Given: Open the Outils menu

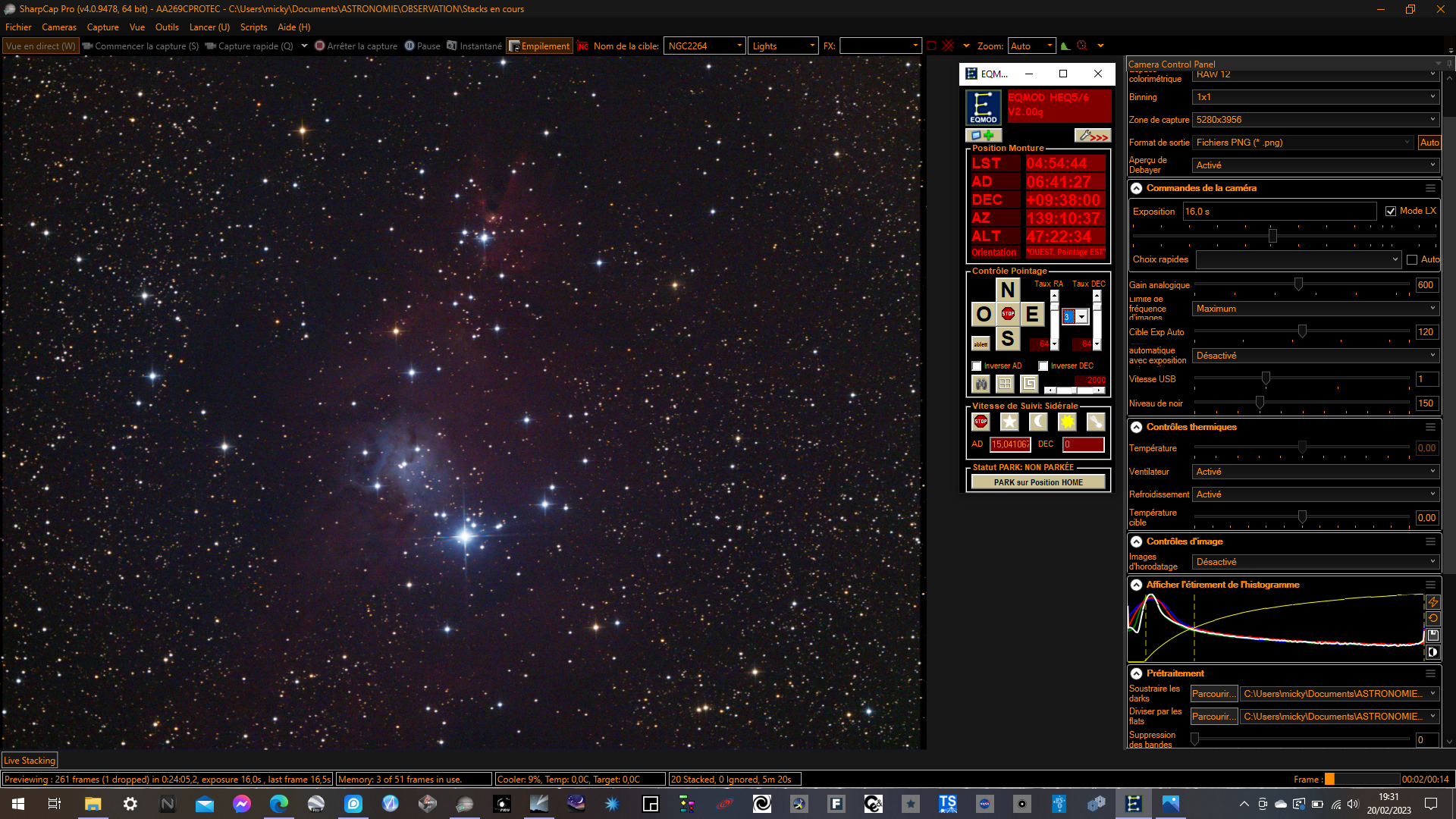Looking at the screenshot, I should pos(167,27).
